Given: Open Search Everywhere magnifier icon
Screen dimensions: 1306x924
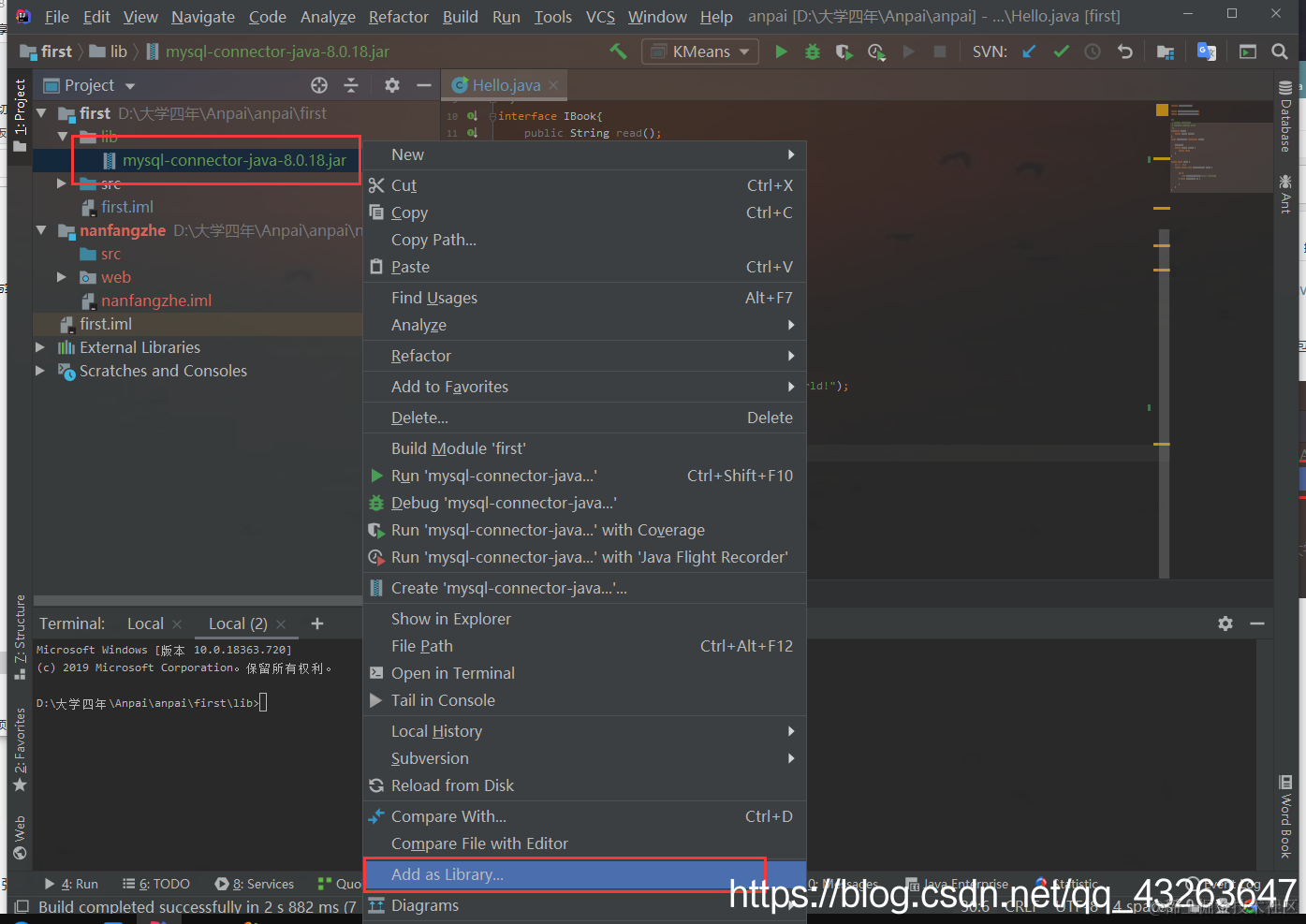Looking at the screenshot, I should click(1280, 51).
